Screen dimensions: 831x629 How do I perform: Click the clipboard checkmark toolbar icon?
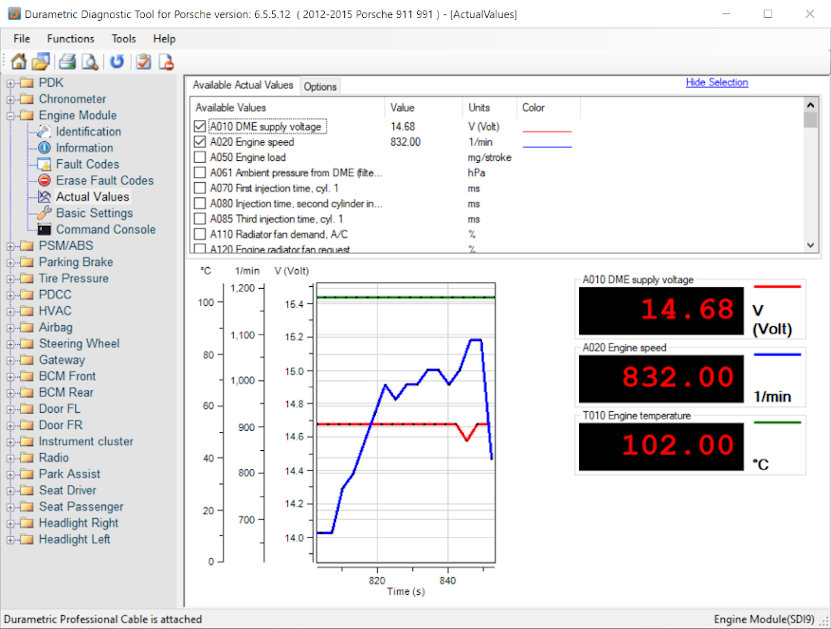click(x=143, y=61)
